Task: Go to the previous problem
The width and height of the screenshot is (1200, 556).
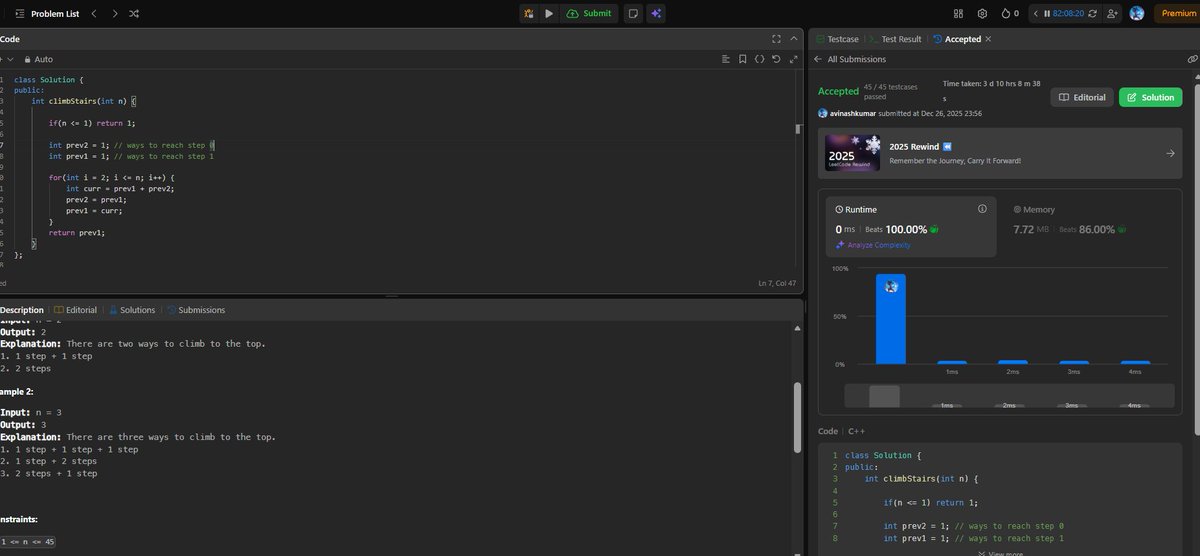Action: coord(93,13)
